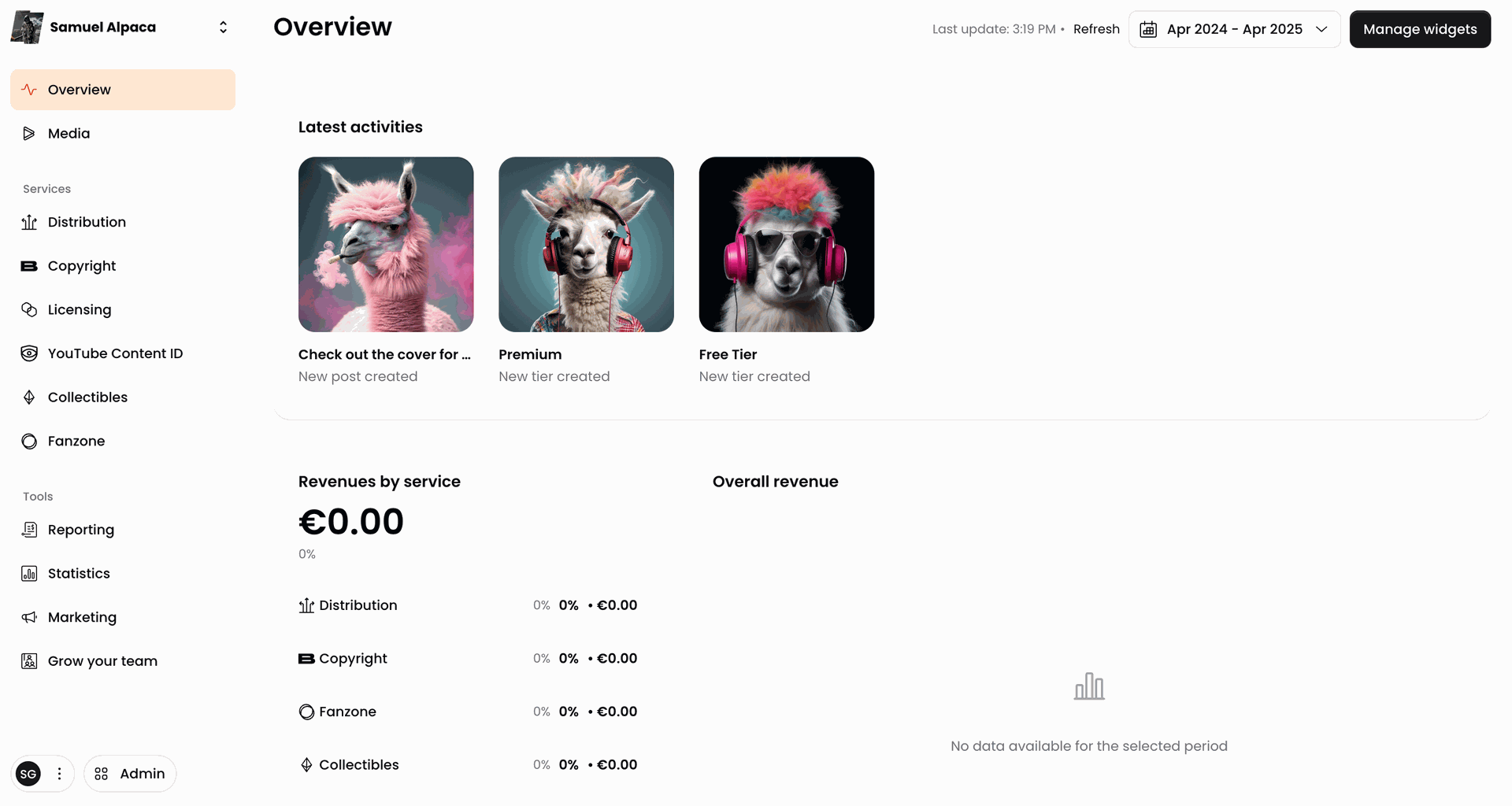Image resolution: width=1512 pixels, height=806 pixels.
Task: Click the Grow your team icon
Action: tap(29, 661)
